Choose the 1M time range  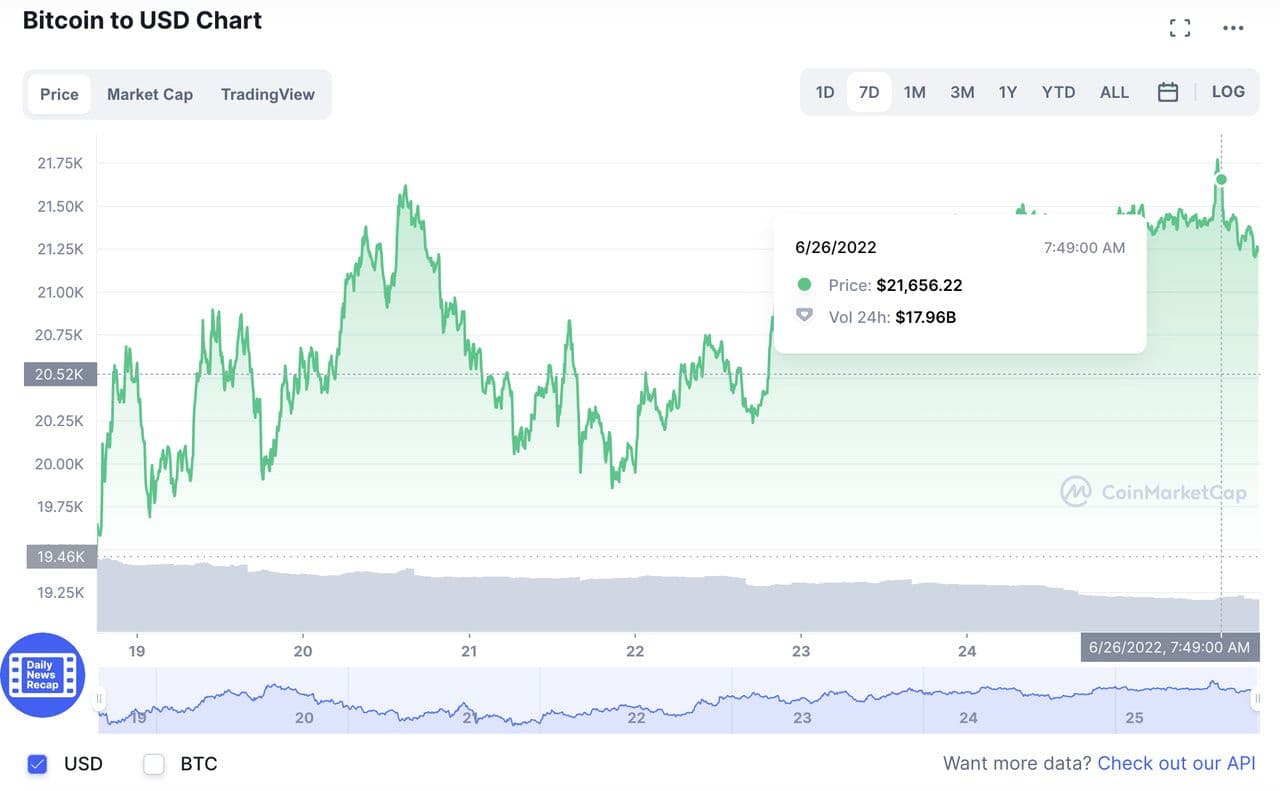914,92
